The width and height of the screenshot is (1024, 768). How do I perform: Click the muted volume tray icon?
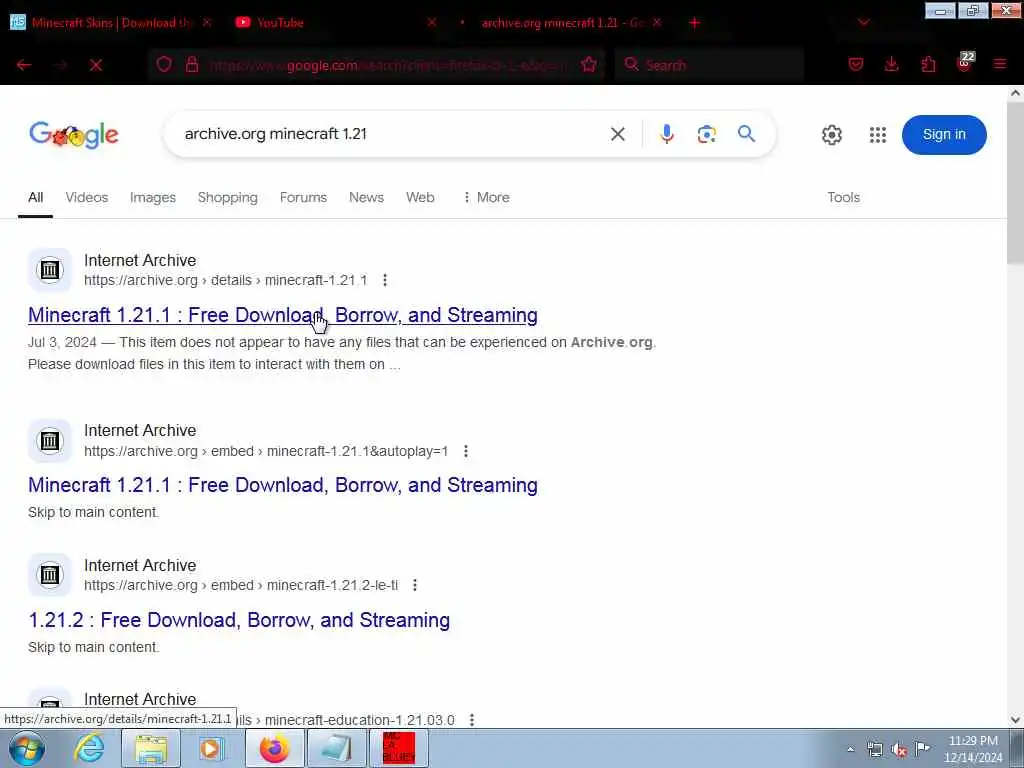899,750
